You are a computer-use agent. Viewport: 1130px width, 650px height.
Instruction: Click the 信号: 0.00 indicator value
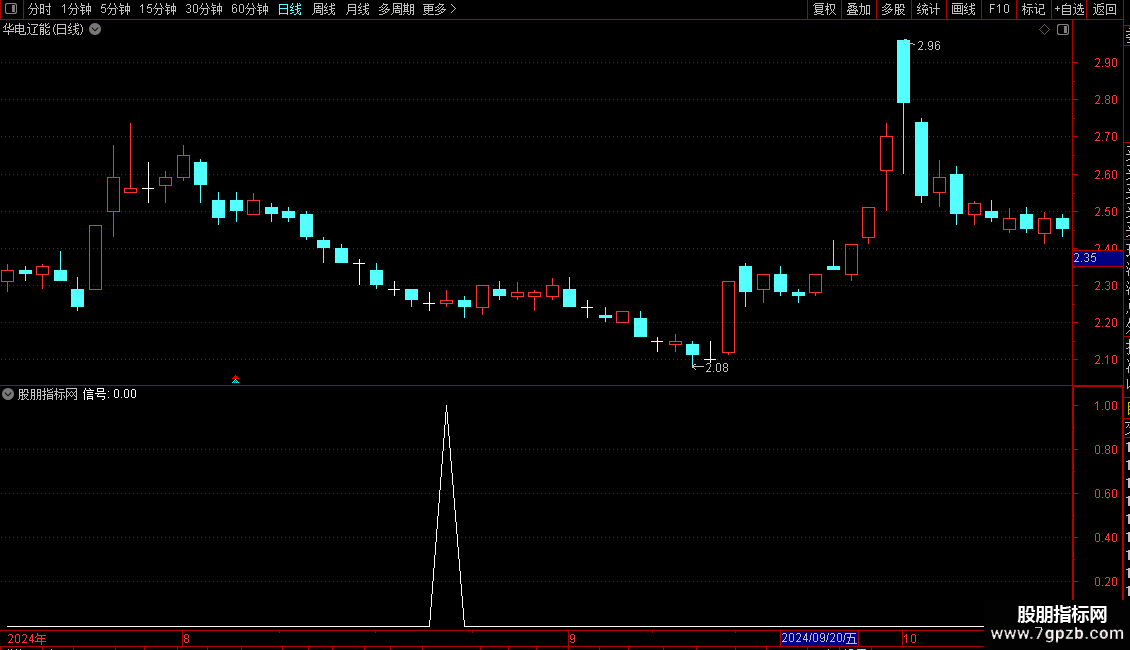(110, 394)
